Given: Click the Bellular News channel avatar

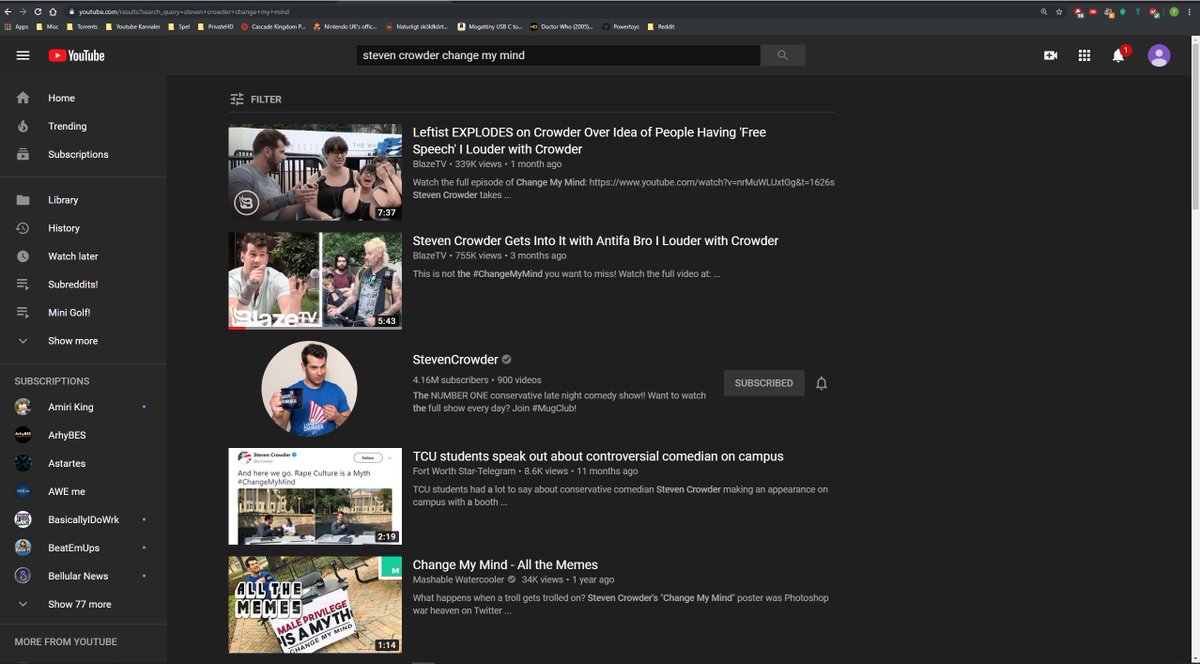Looking at the screenshot, I should click(23, 576).
